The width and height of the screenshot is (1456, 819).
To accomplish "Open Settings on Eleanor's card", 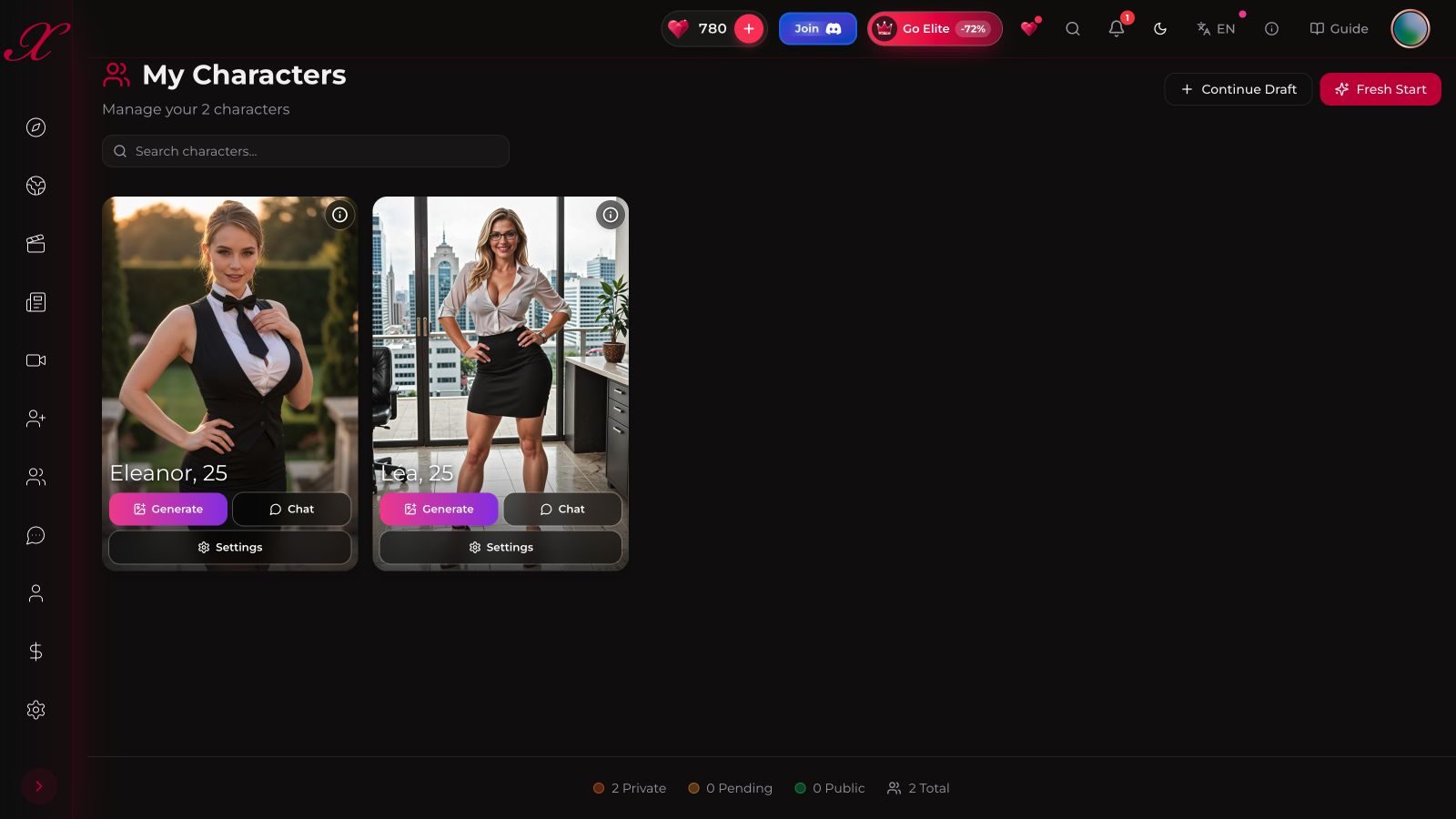I will pos(229,547).
